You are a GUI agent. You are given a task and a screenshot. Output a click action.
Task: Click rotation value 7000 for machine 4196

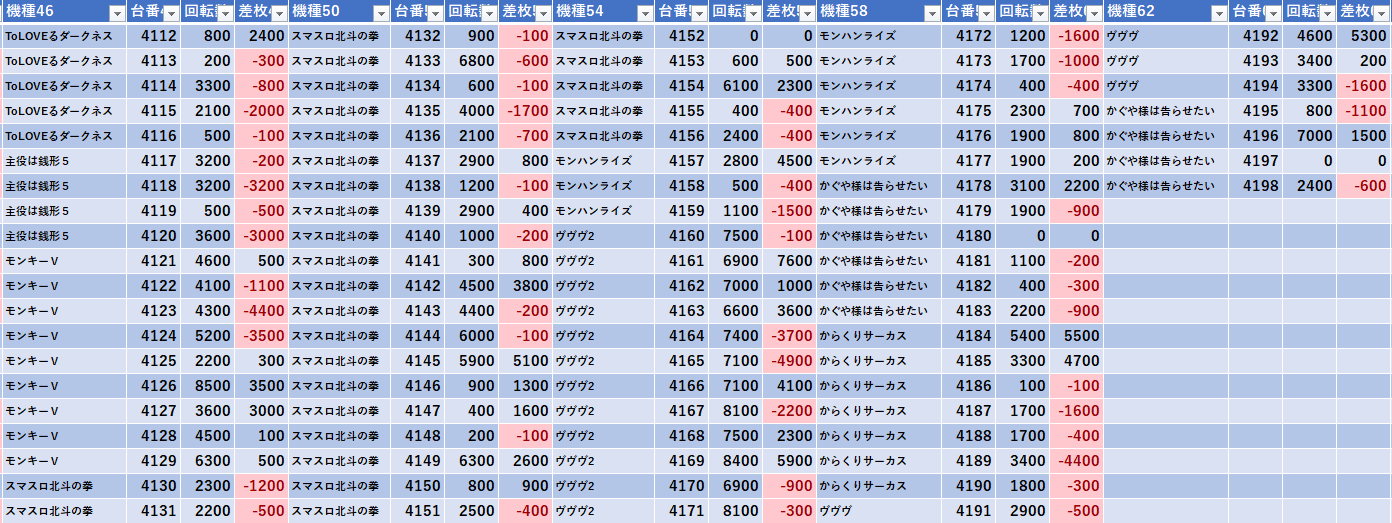pos(1310,136)
